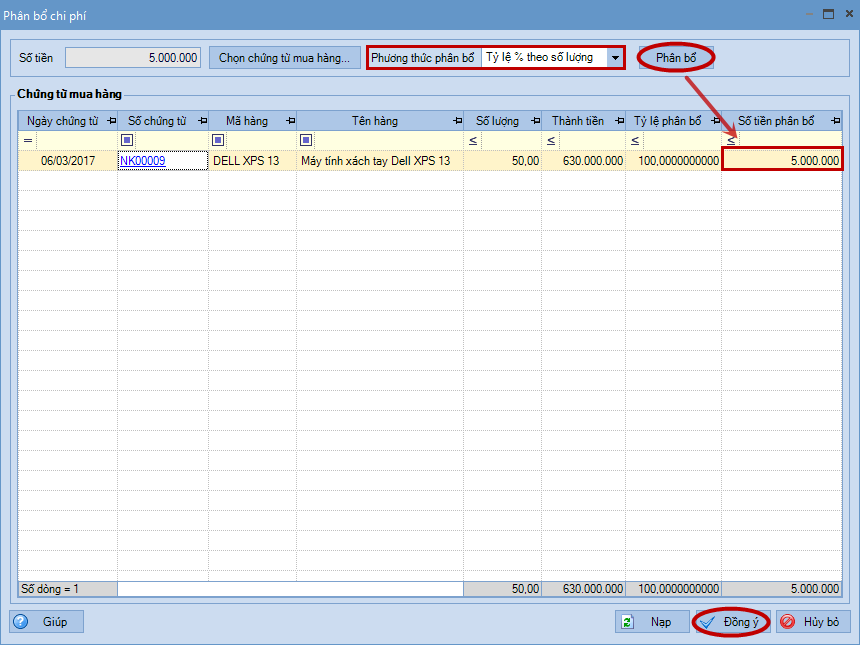
Task: Open filter operator for Số tiền phân bổ
Action: click(731, 140)
